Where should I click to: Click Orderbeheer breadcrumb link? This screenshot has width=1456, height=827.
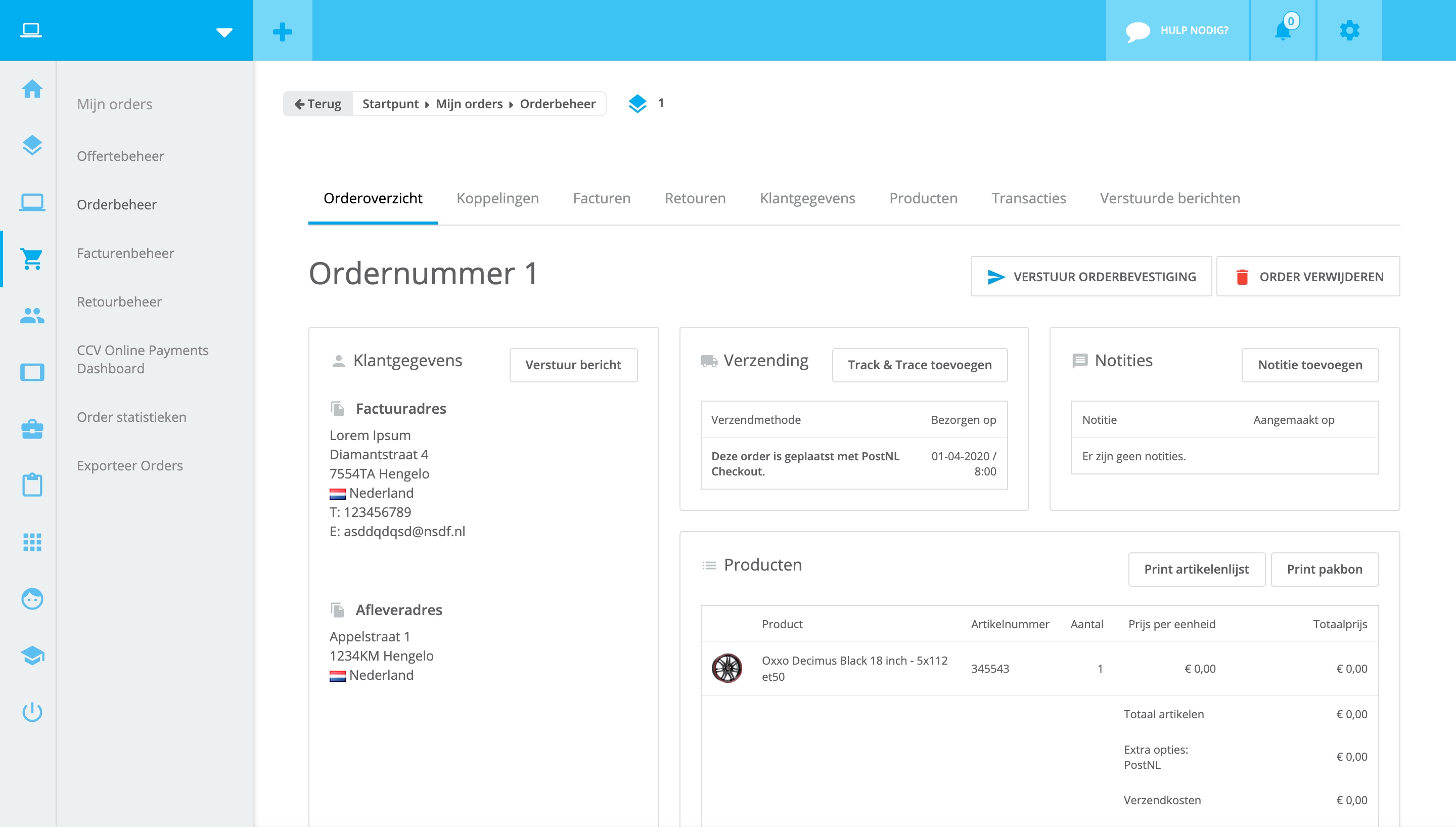point(558,104)
